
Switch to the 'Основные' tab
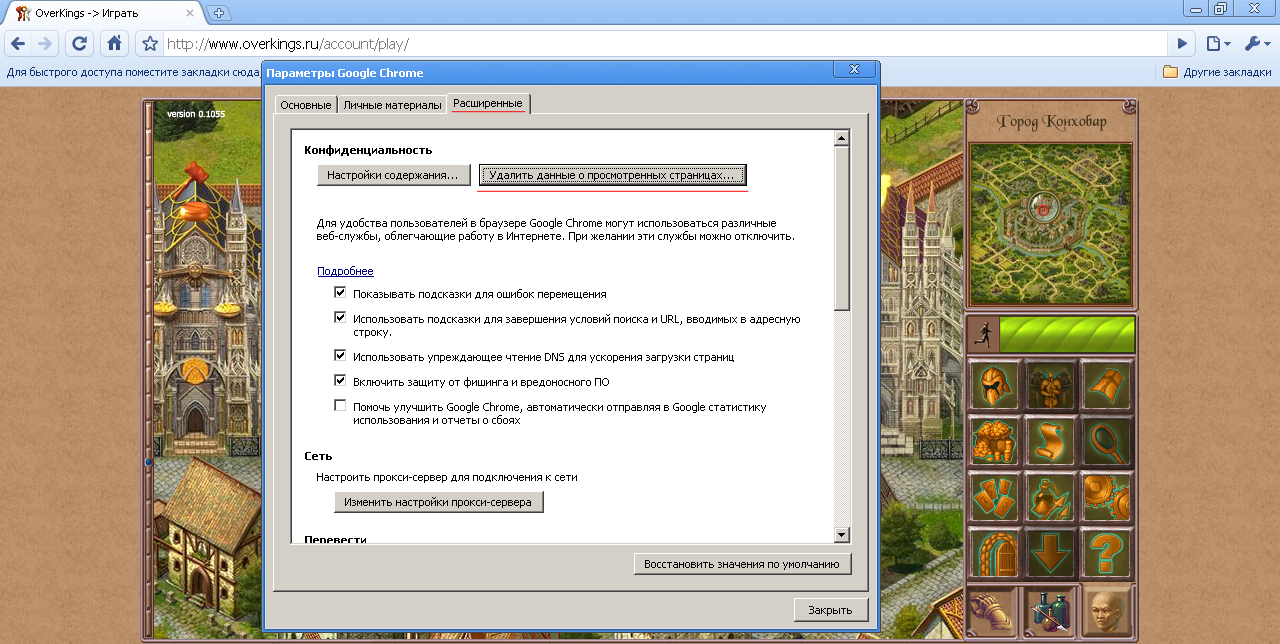(306, 105)
